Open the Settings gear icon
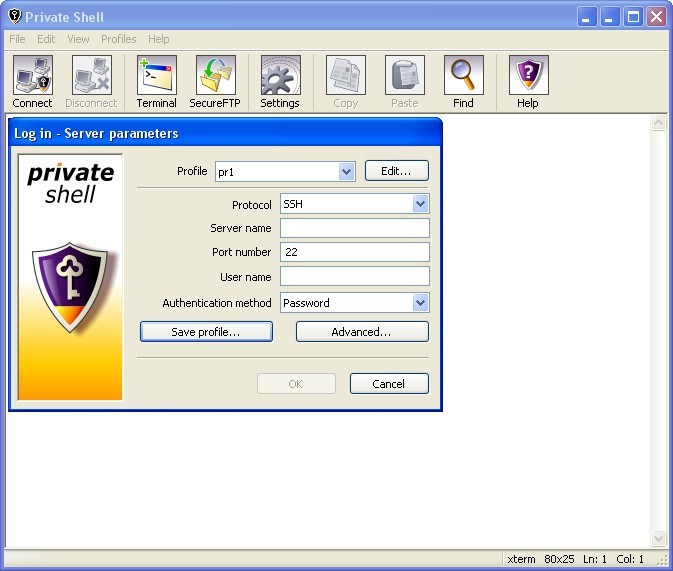Screen dimensions: 673x571 pyautogui.click(x=280, y=82)
